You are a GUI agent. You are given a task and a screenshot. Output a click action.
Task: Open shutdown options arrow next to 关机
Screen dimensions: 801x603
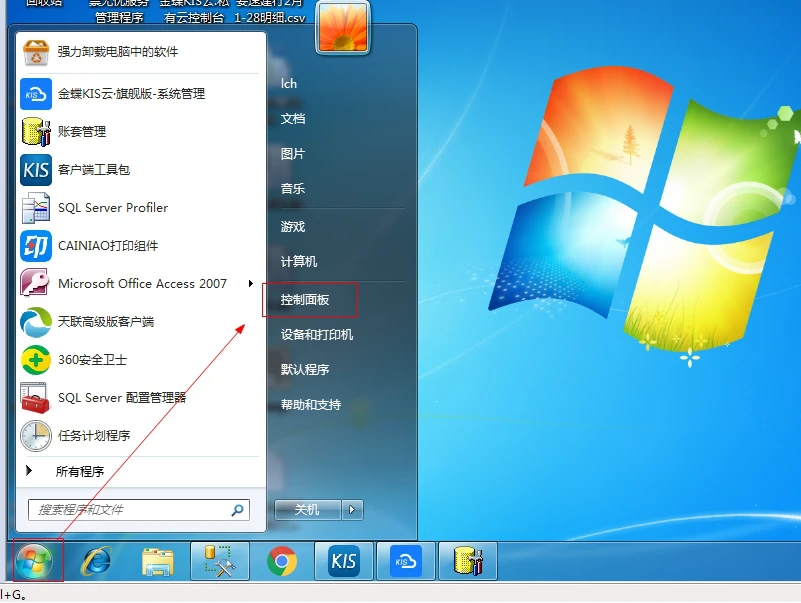tap(352, 509)
